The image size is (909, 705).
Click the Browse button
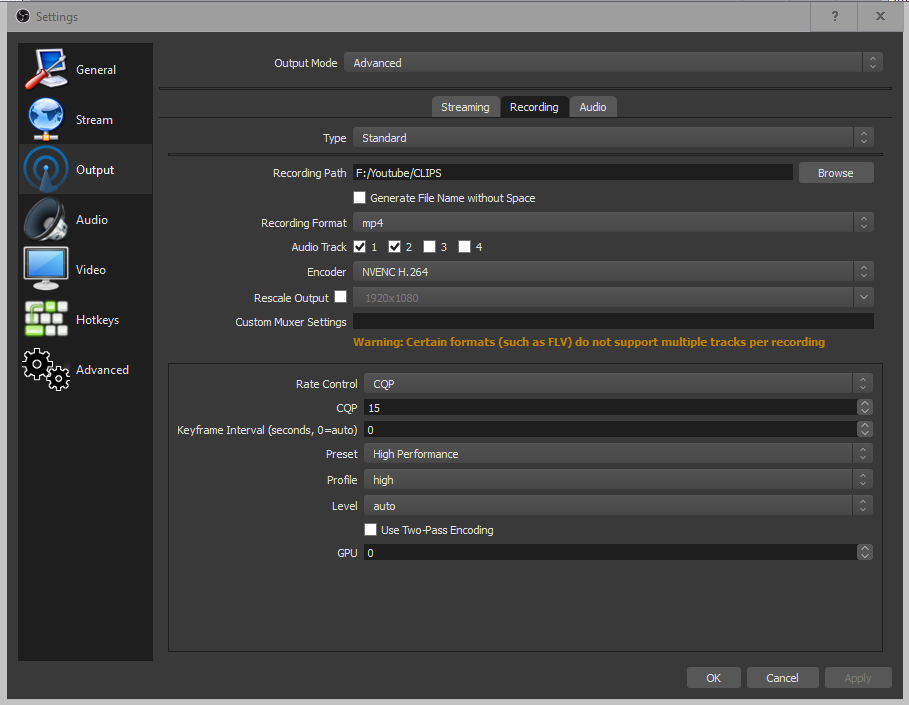pos(836,173)
